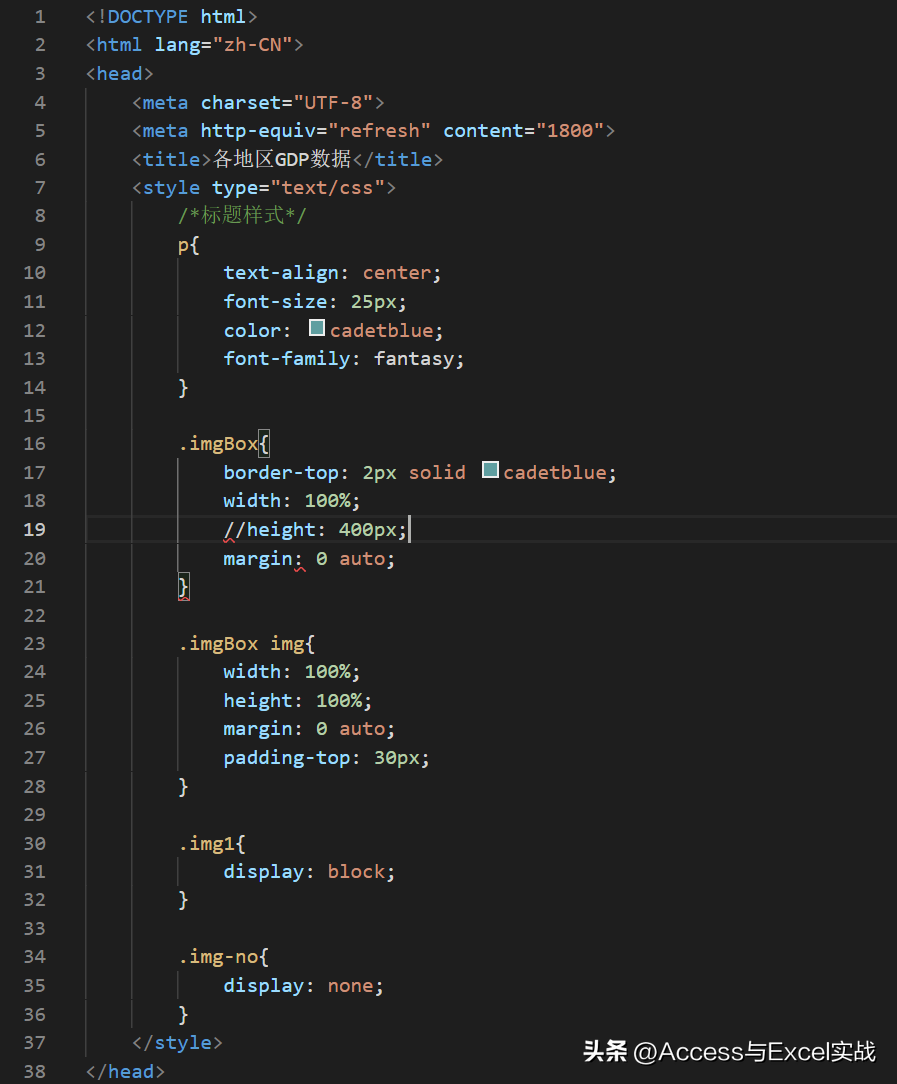Screen dimensions: 897x1084
Task: Click the .img-no selector
Action: [x=218, y=957]
